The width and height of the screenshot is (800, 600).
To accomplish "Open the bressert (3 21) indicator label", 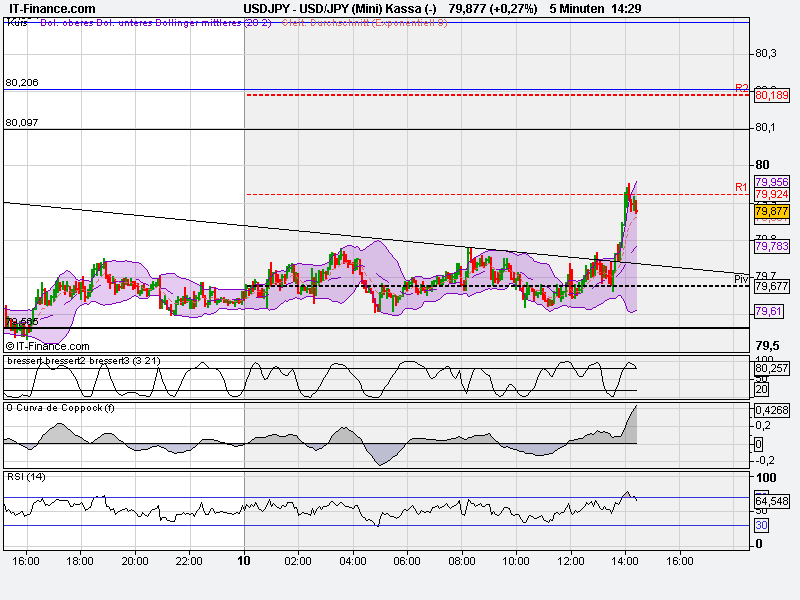I will tap(68, 360).
